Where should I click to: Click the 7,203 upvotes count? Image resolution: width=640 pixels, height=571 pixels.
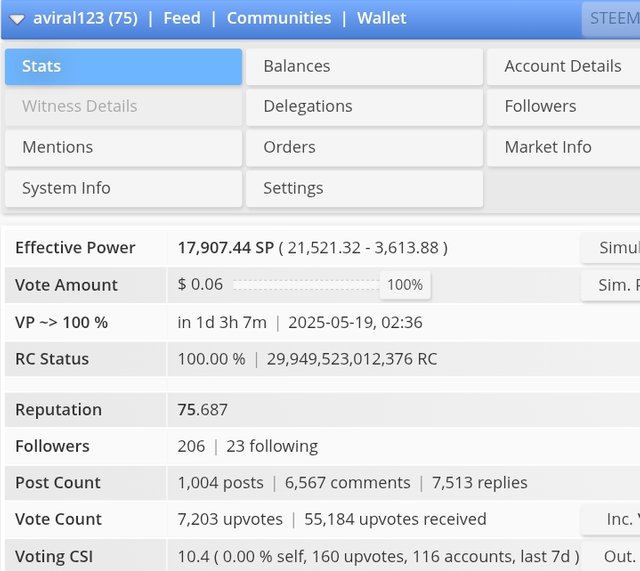(x=230, y=519)
